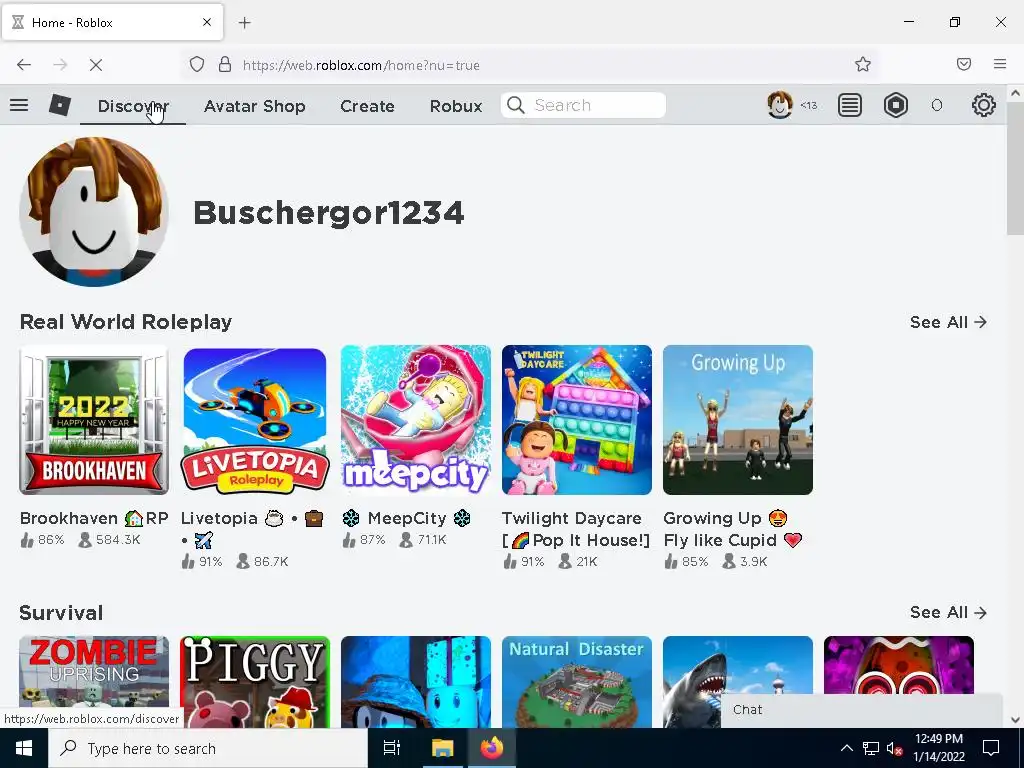Open the Discover tab
The height and width of the screenshot is (768, 1024).
[x=133, y=106]
